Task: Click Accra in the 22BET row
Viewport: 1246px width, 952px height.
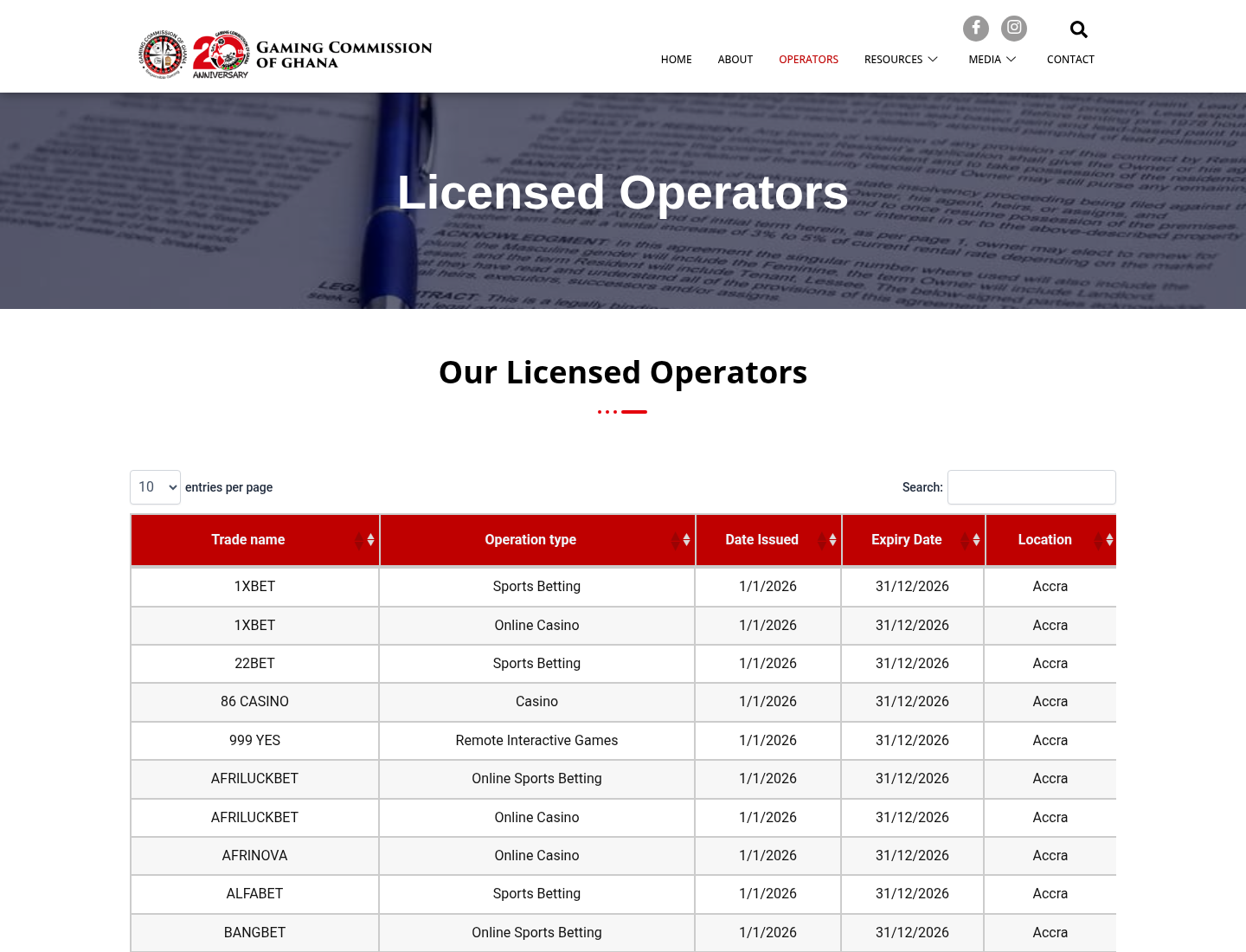Action: (x=1050, y=664)
